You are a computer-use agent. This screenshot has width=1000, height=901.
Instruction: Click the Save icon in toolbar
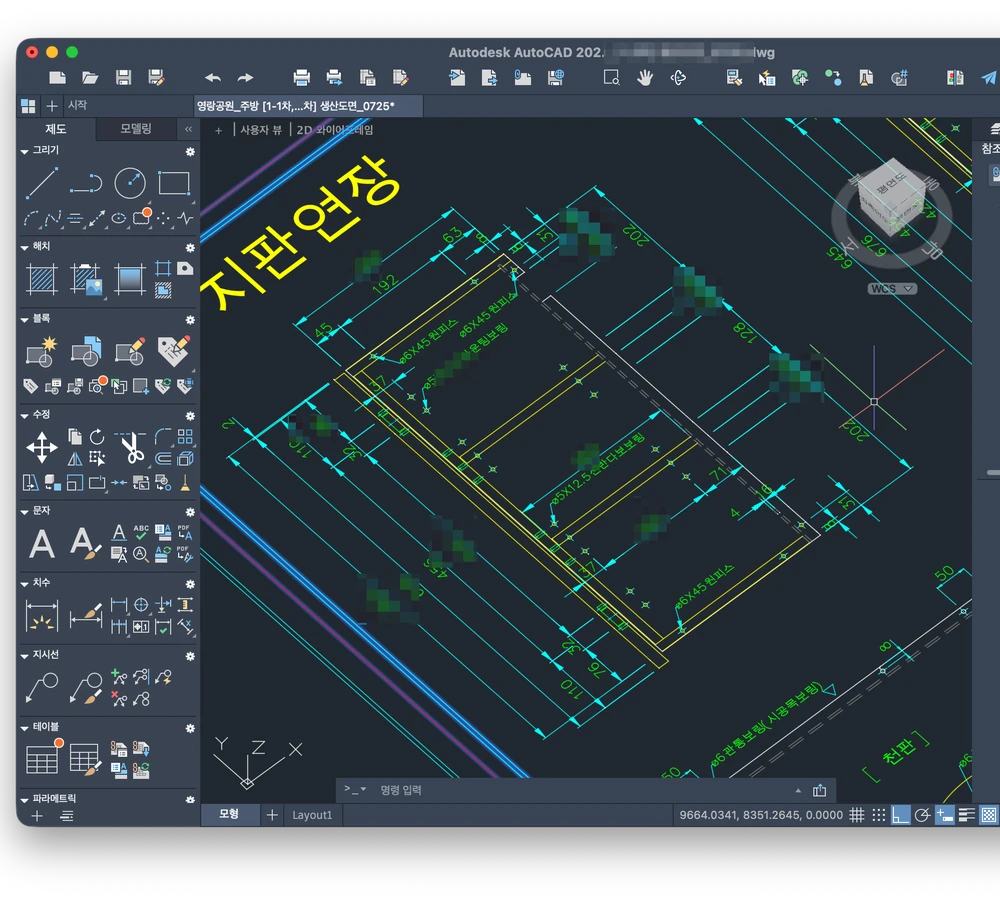coord(123,78)
